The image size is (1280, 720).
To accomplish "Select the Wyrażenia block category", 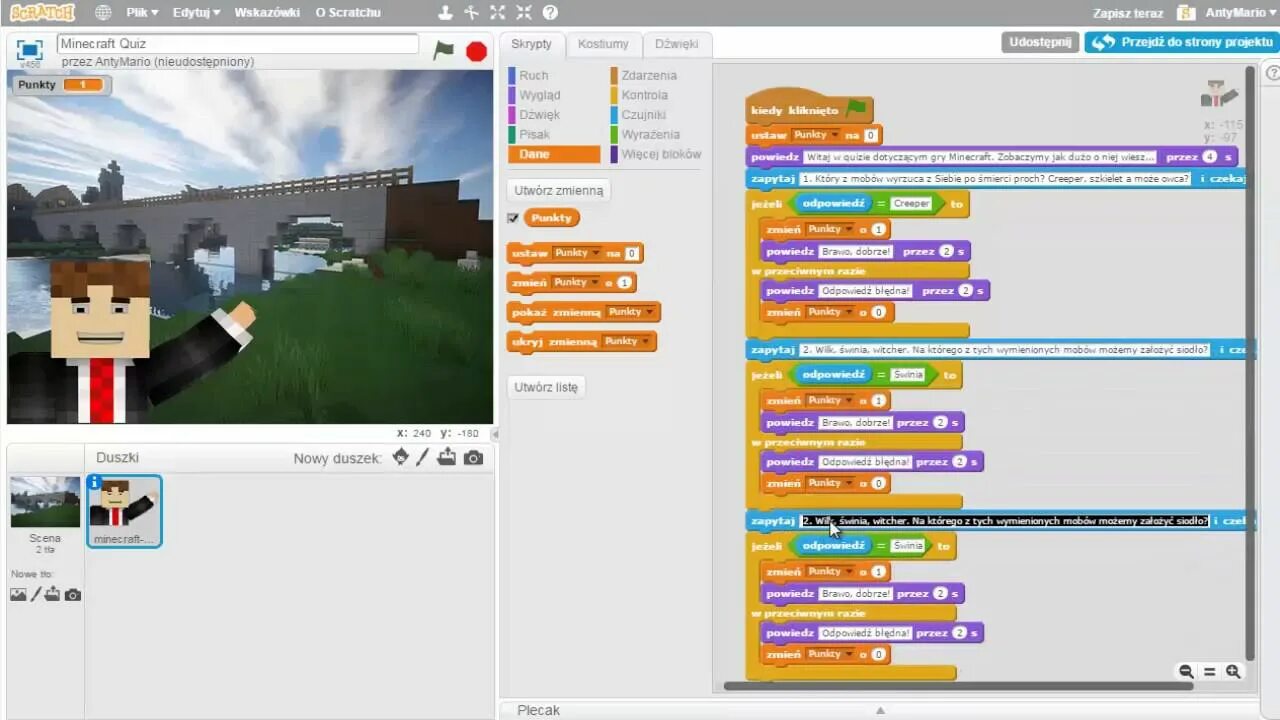I will coord(650,134).
